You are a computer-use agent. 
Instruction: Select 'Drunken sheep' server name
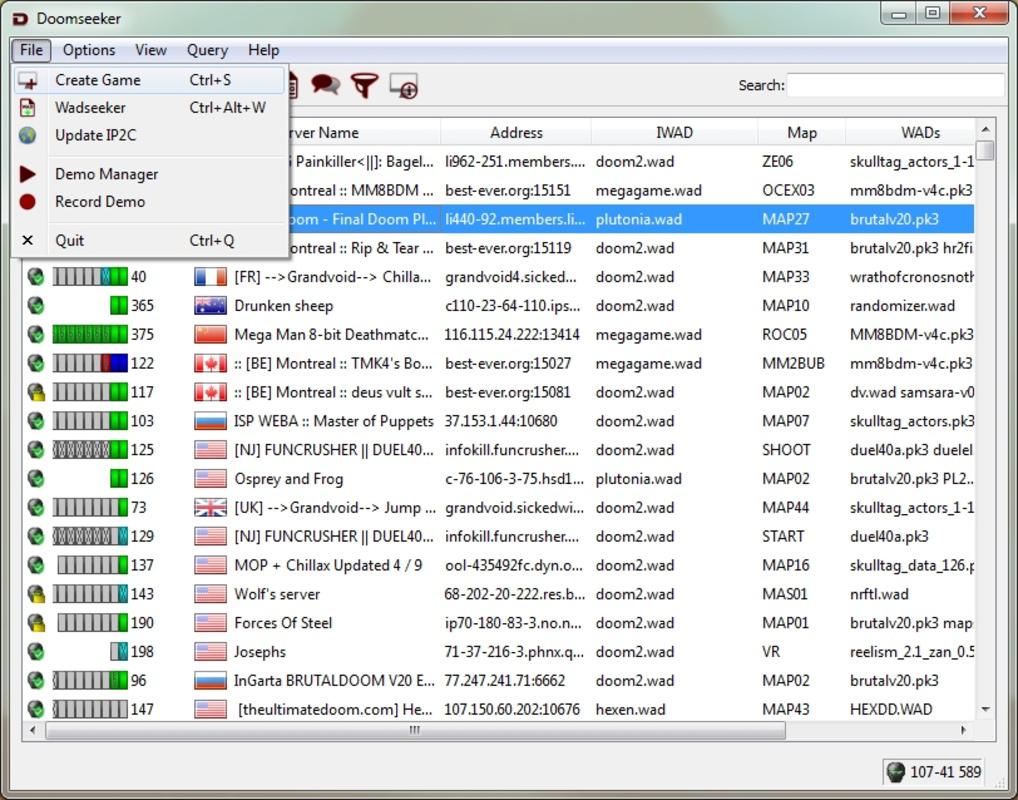click(284, 306)
